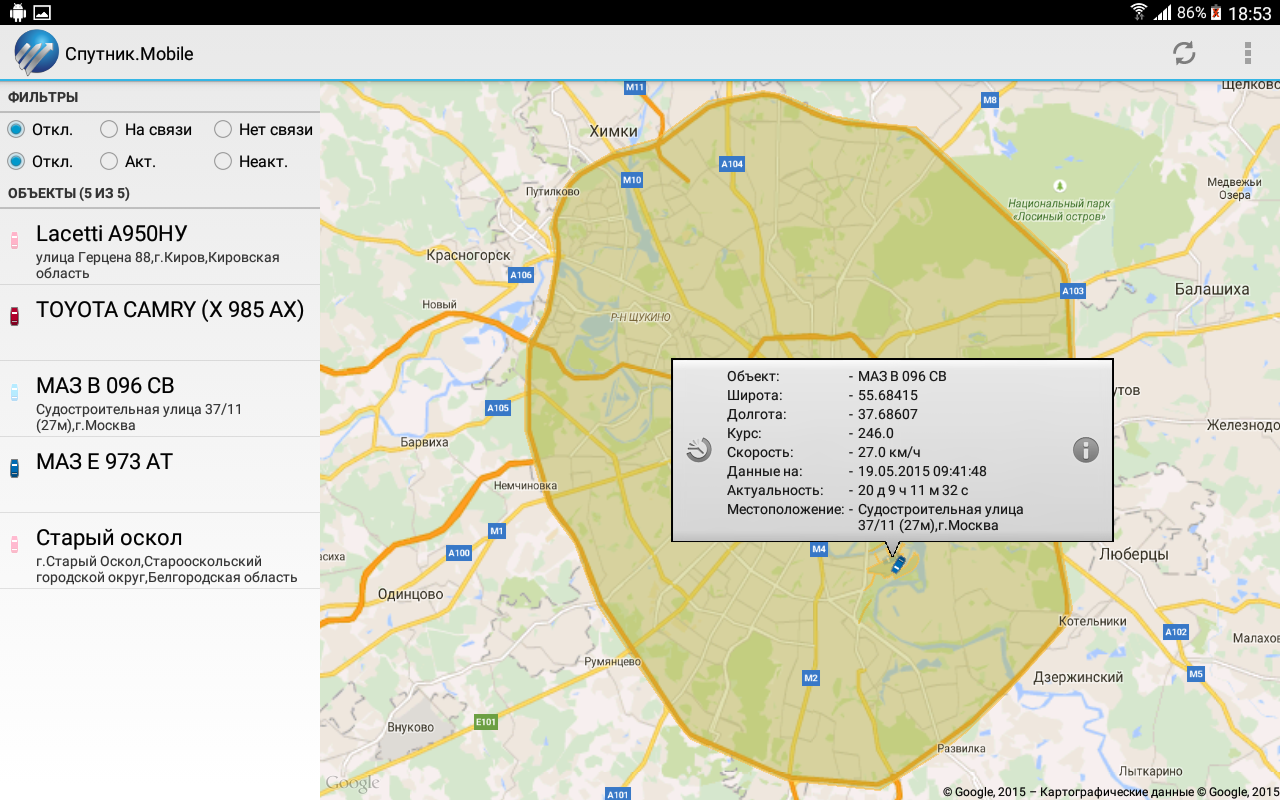Select connection filter Откл.

(40, 129)
